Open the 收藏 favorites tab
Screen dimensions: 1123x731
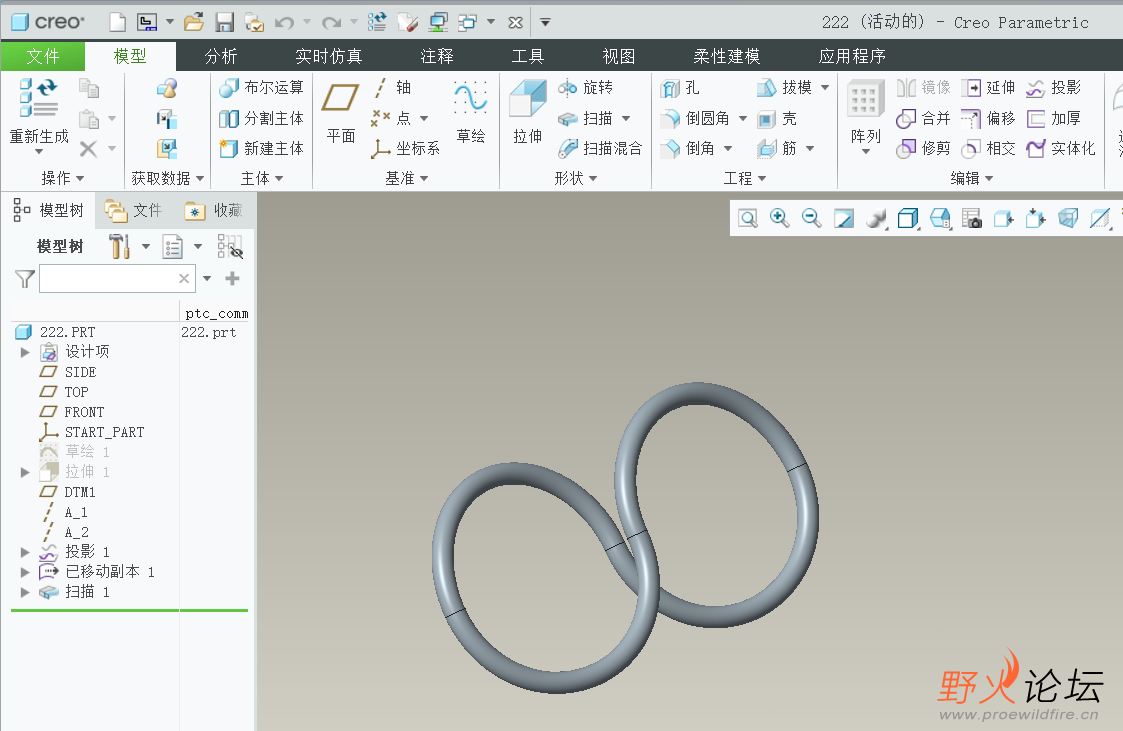pos(214,210)
